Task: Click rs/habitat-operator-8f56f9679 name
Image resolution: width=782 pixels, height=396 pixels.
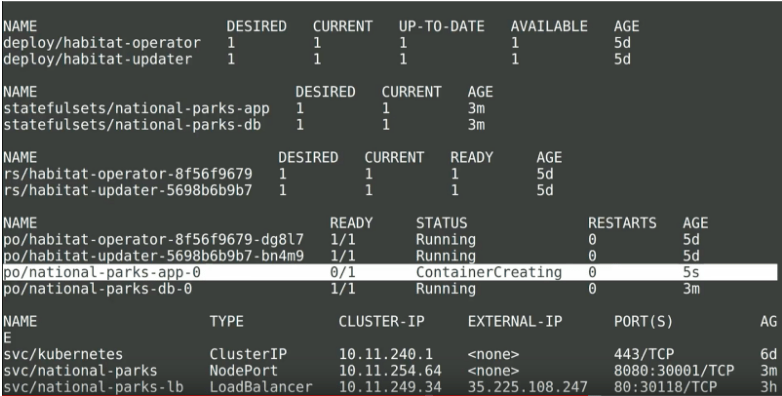Action: tap(128, 174)
